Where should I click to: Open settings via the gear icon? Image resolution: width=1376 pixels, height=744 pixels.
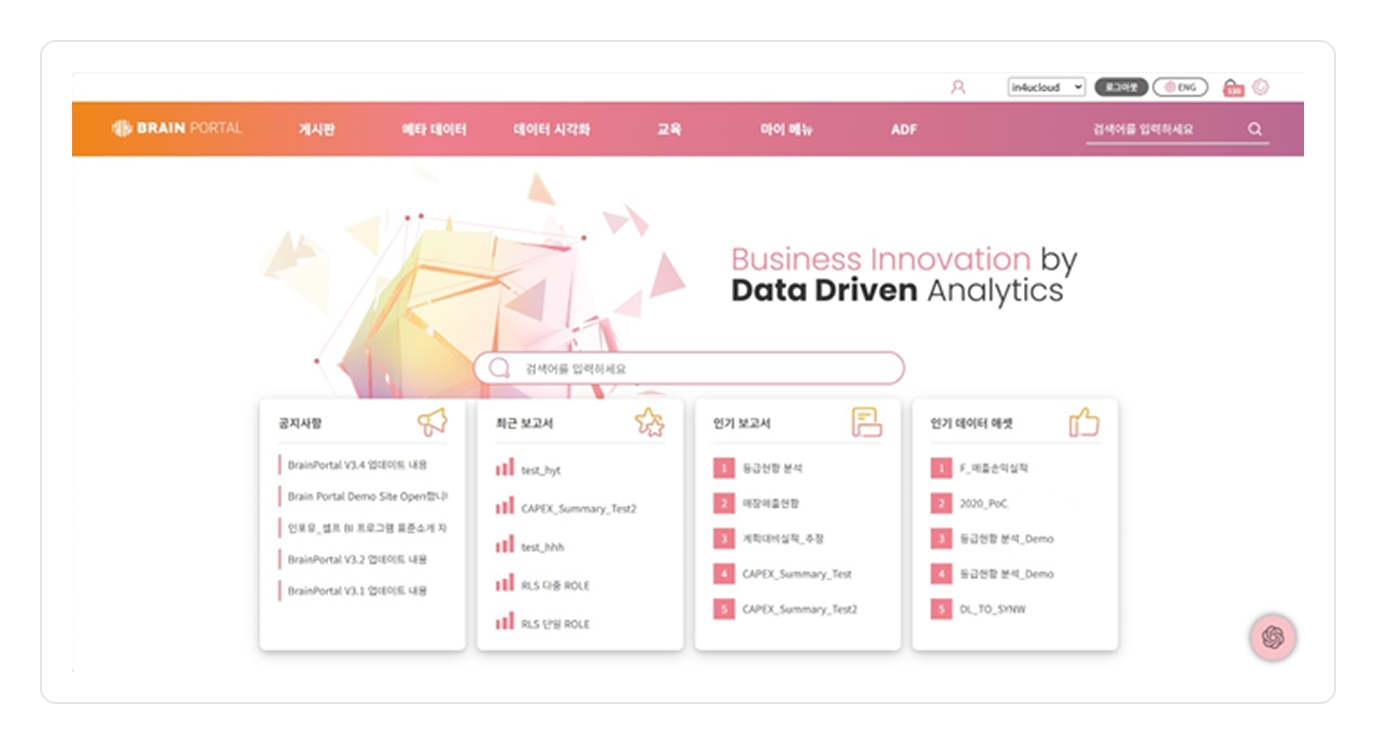point(1260,87)
